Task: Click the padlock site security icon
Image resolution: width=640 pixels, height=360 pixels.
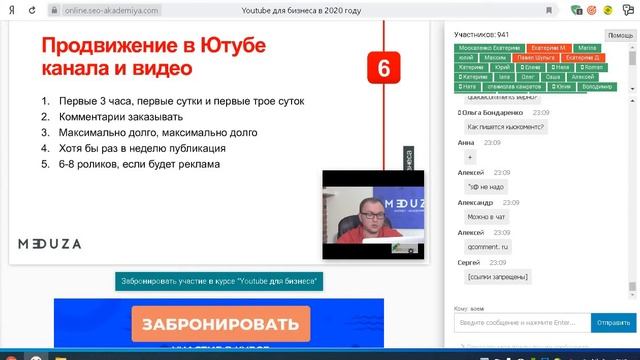Action: coord(54,10)
